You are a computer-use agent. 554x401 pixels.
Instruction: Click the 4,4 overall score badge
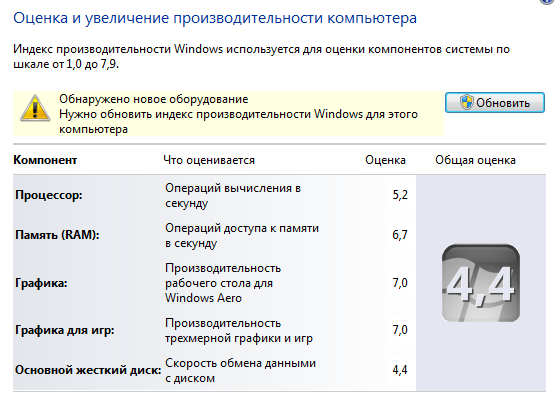(x=481, y=283)
